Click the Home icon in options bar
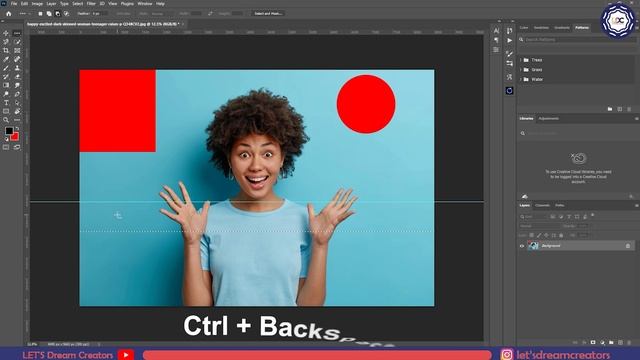The width and height of the screenshot is (640, 360). (x=8, y=13)
